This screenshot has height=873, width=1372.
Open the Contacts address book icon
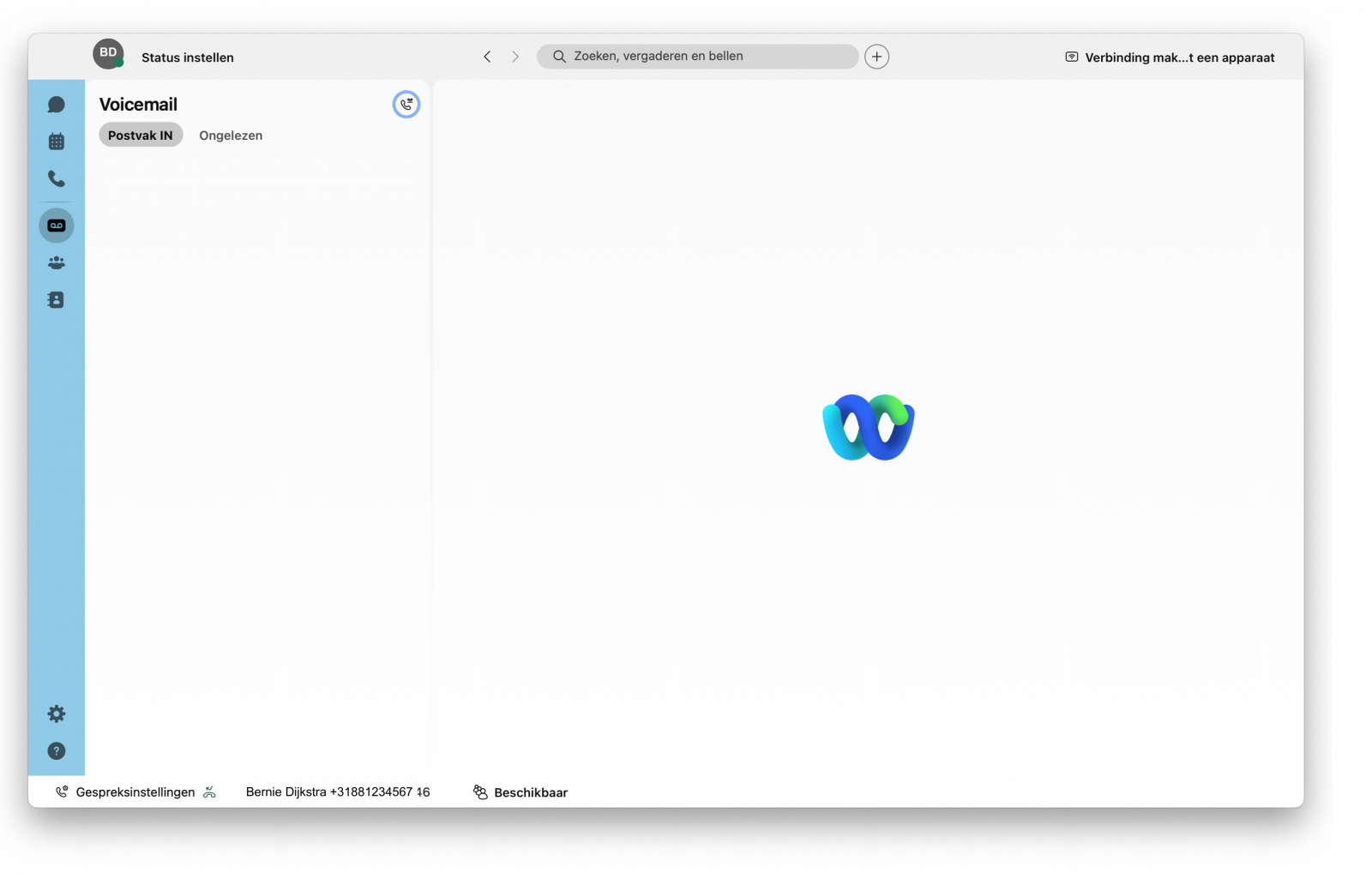click(x=57, y=300)
